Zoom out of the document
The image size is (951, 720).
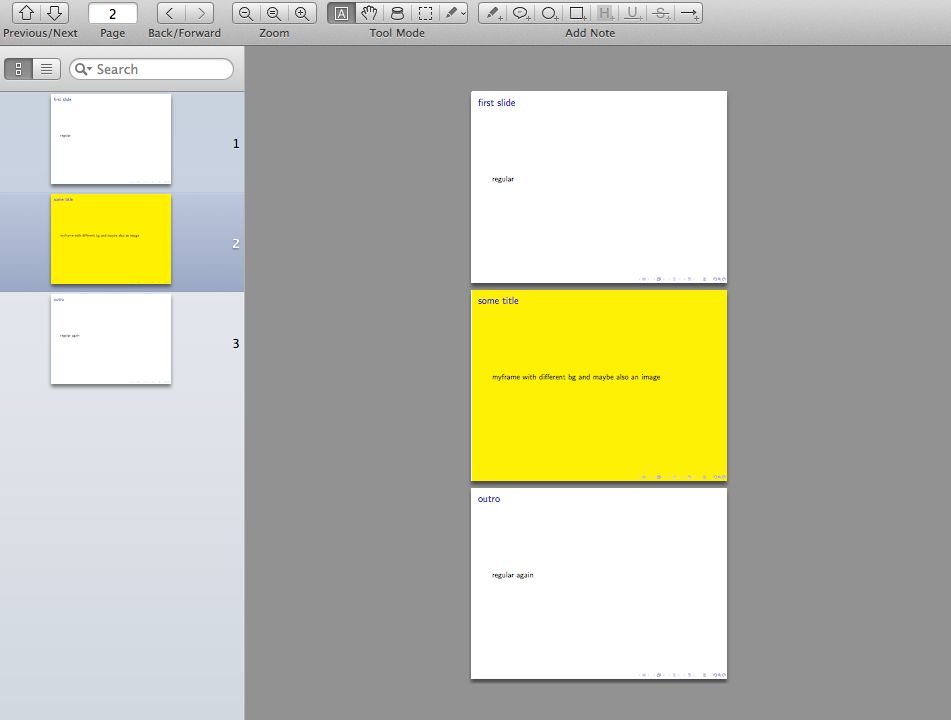click(246, 13)
